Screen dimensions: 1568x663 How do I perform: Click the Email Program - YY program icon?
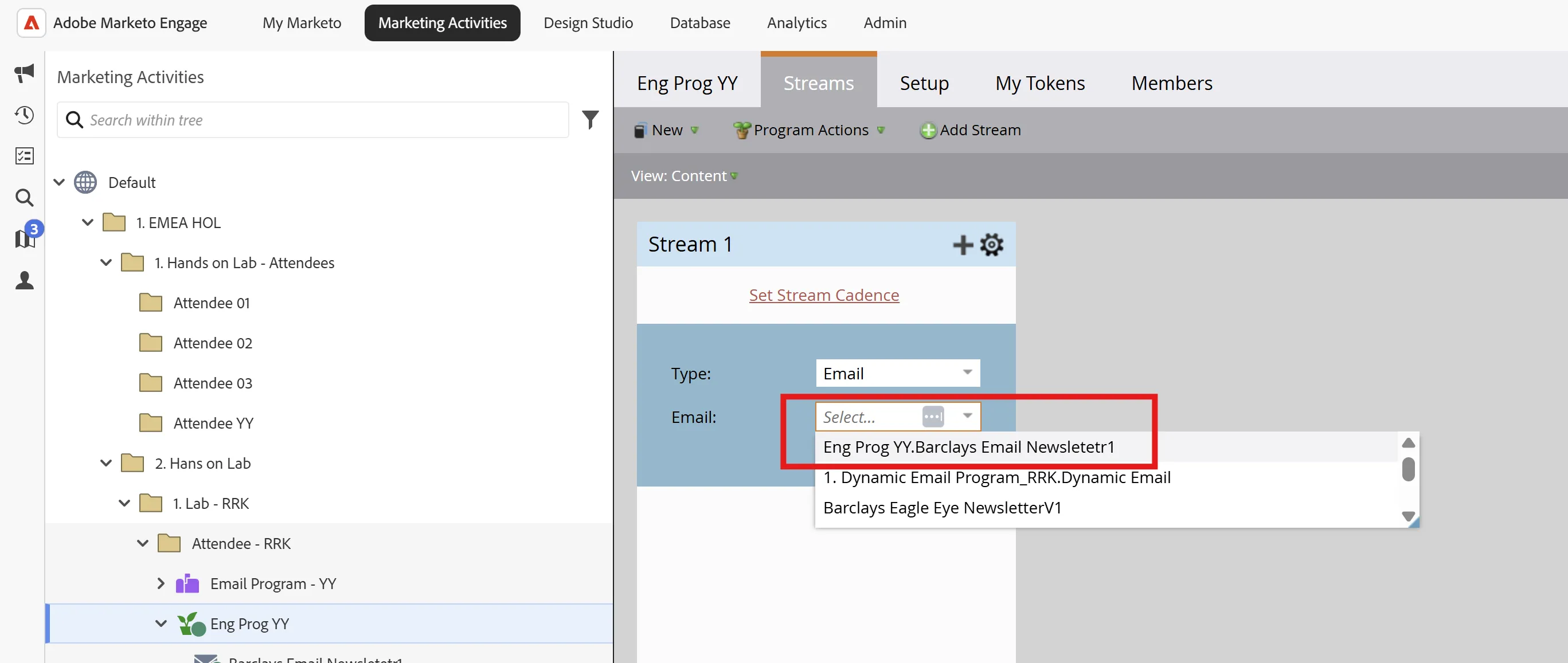click(187, 584)
